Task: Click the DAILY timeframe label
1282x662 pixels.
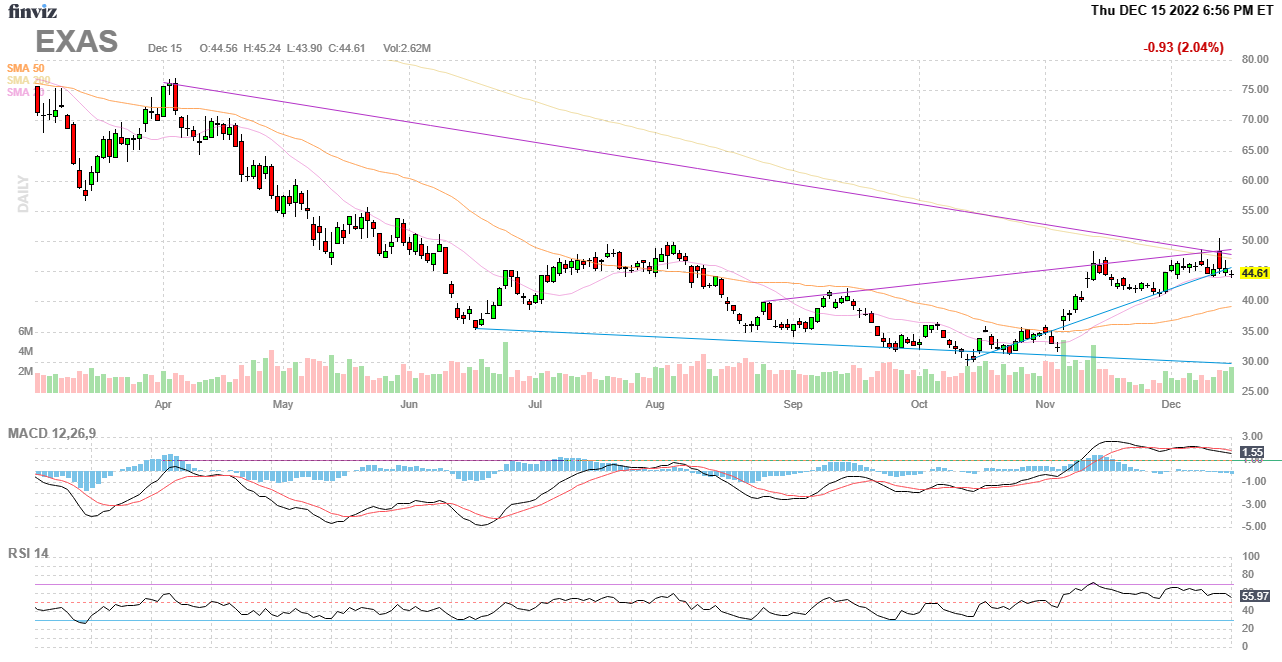Action: point(23,194)
